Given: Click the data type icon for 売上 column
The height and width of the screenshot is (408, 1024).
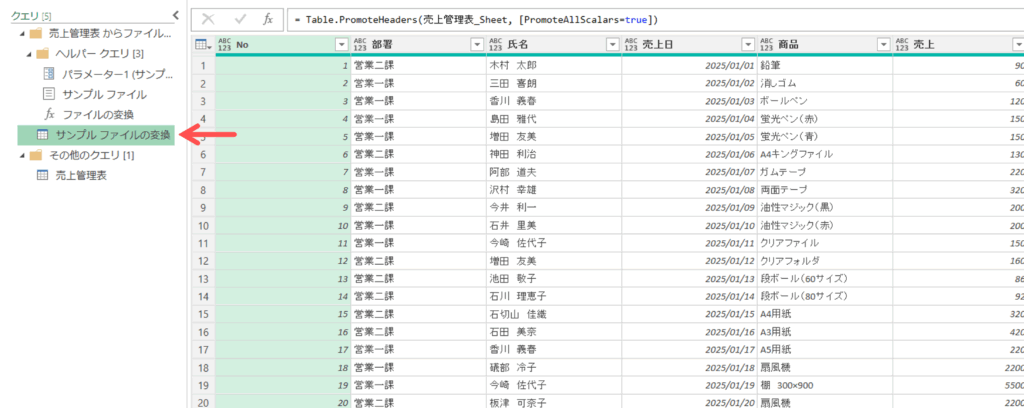Looking at the screenshot, I should click(x=902, y=44).
